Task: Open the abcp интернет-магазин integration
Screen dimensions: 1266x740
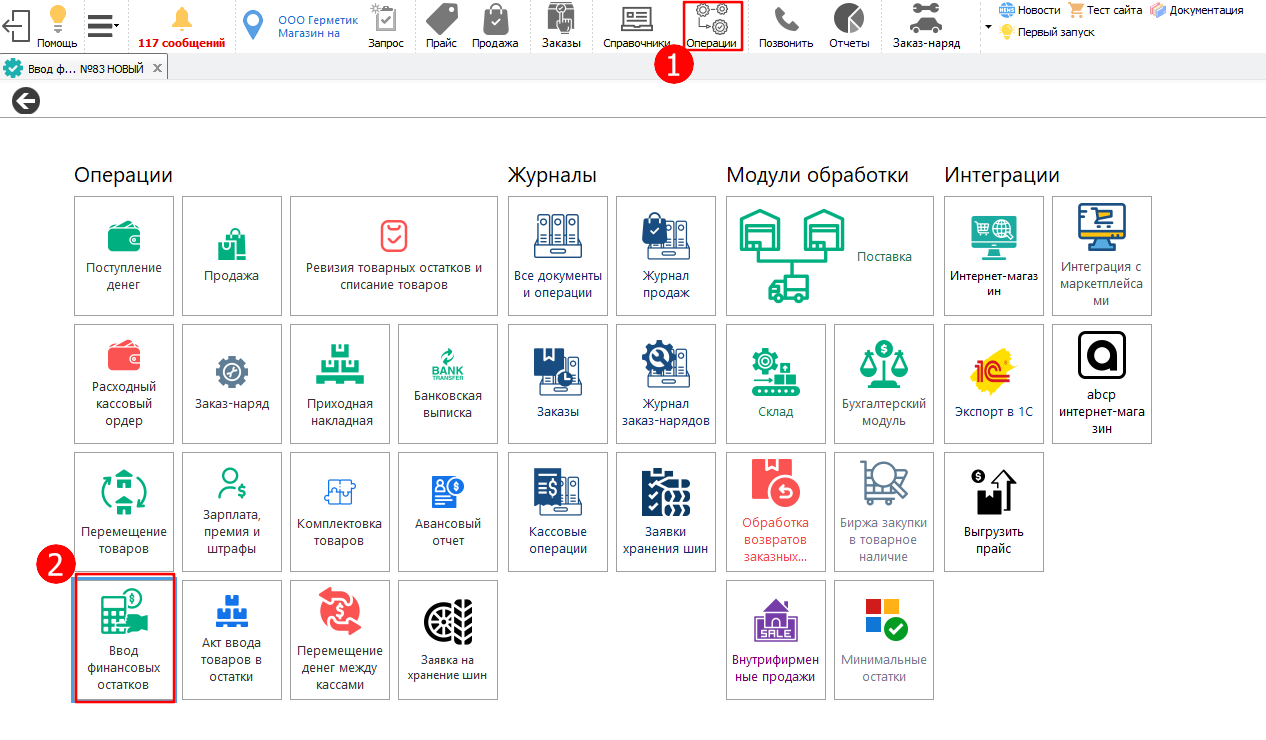Action: pos(1101,384)
